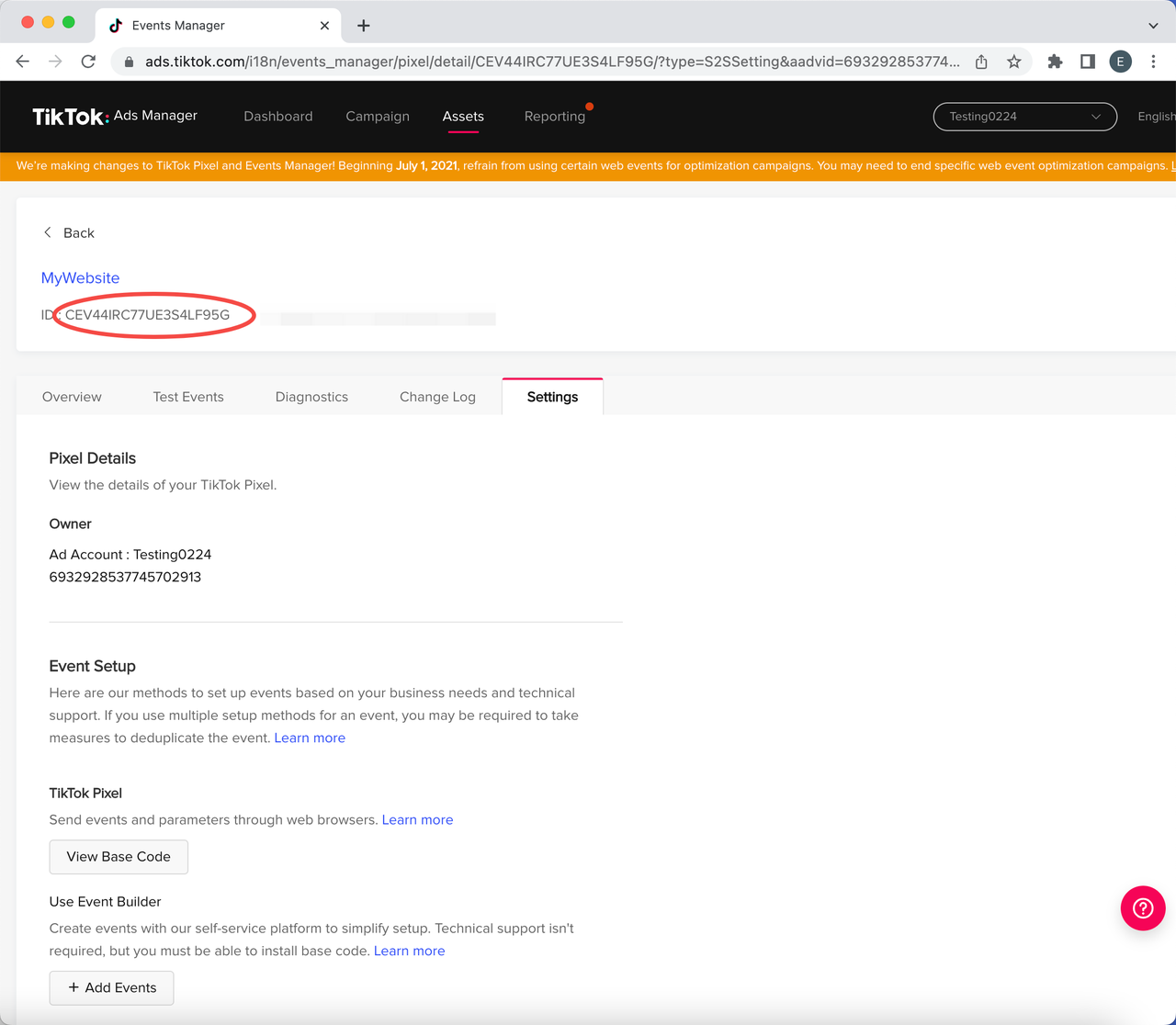Click the share icon in the address bar
This screenshot has width=1176, height=1025.
[980, 62]
